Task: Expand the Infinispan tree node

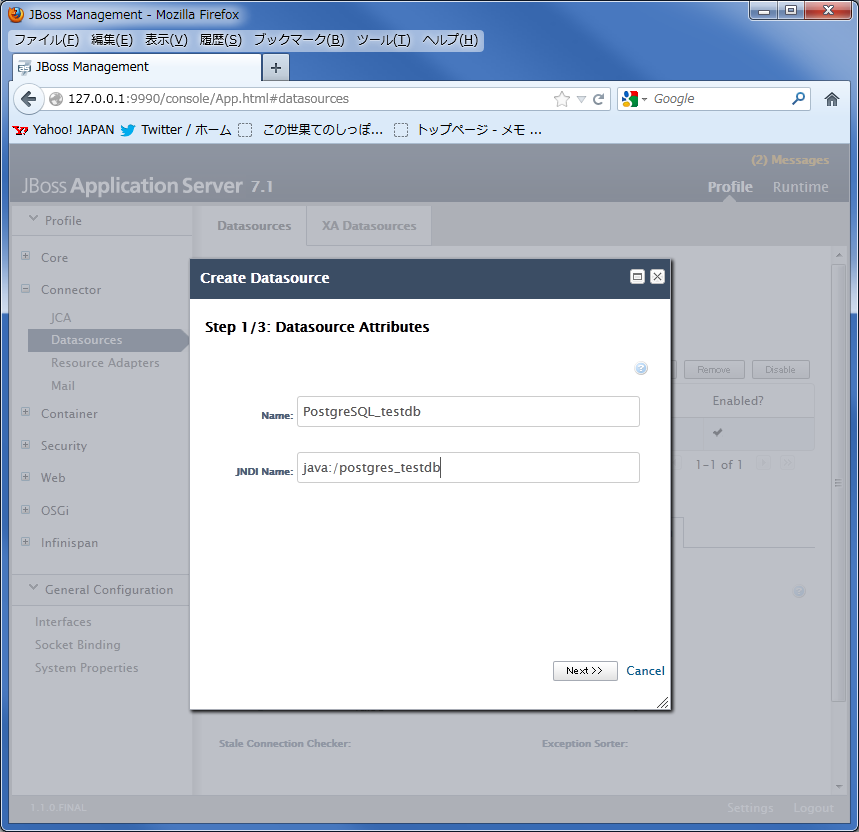Action: 25,542
